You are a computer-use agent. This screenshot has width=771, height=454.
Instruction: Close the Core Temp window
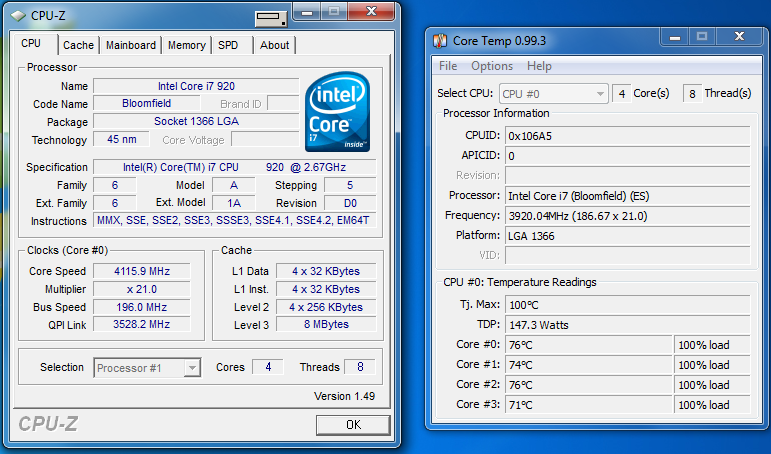point(738,37)
